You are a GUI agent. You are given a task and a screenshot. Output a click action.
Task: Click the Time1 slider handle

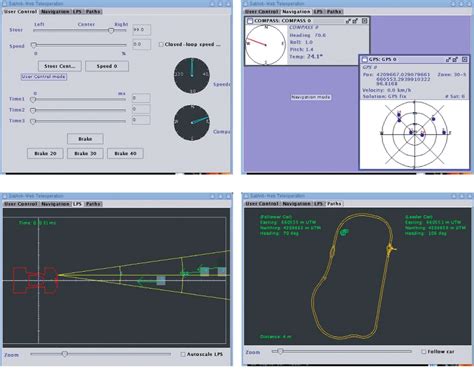tap(33, 99)
